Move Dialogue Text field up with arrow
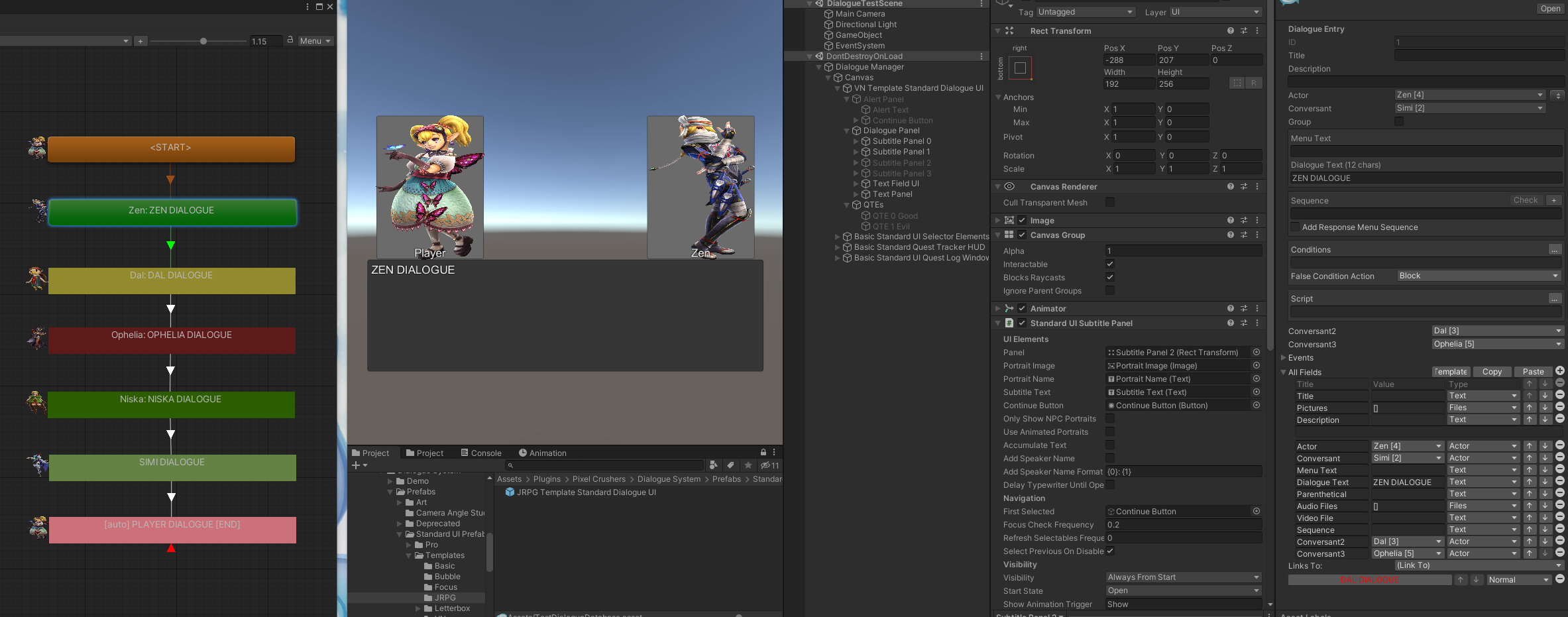Viewport: 1568px width, 617px height. point(1530,482)
